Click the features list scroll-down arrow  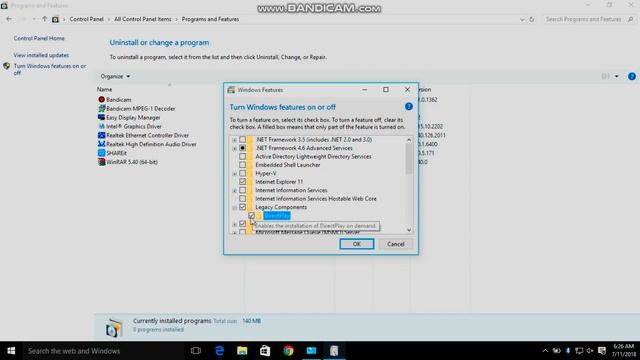(409, 230)
